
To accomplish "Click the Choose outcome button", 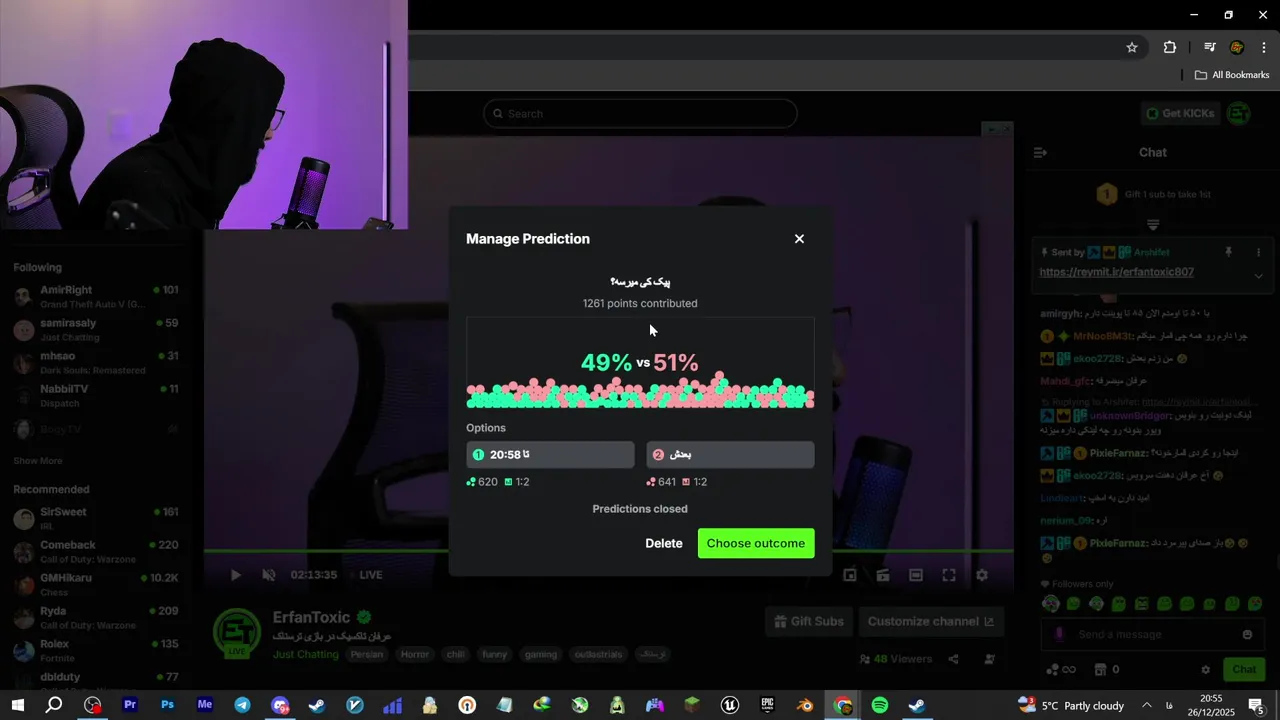I will point(756,543).
